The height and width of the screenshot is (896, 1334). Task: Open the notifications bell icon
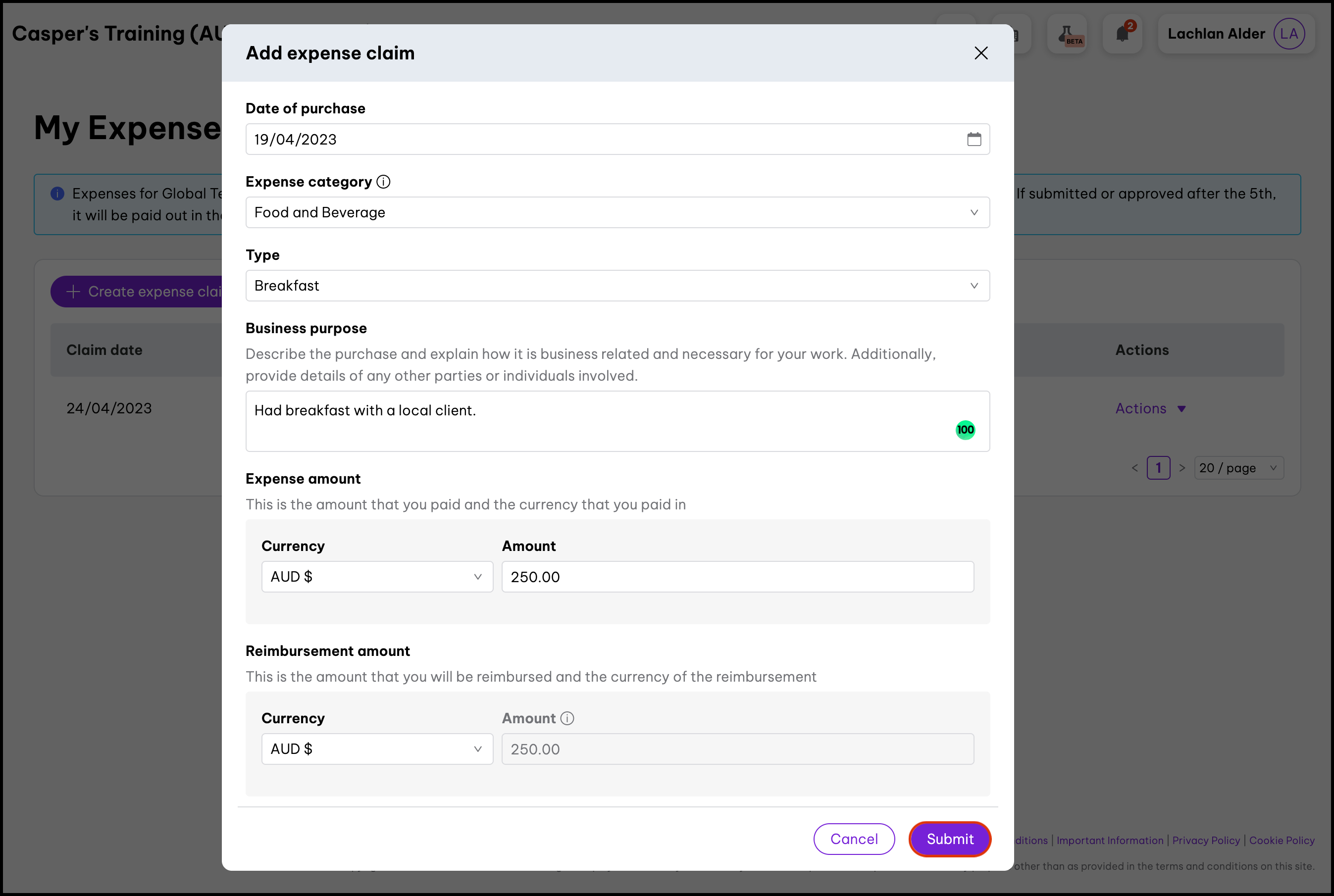[1122, 34]
